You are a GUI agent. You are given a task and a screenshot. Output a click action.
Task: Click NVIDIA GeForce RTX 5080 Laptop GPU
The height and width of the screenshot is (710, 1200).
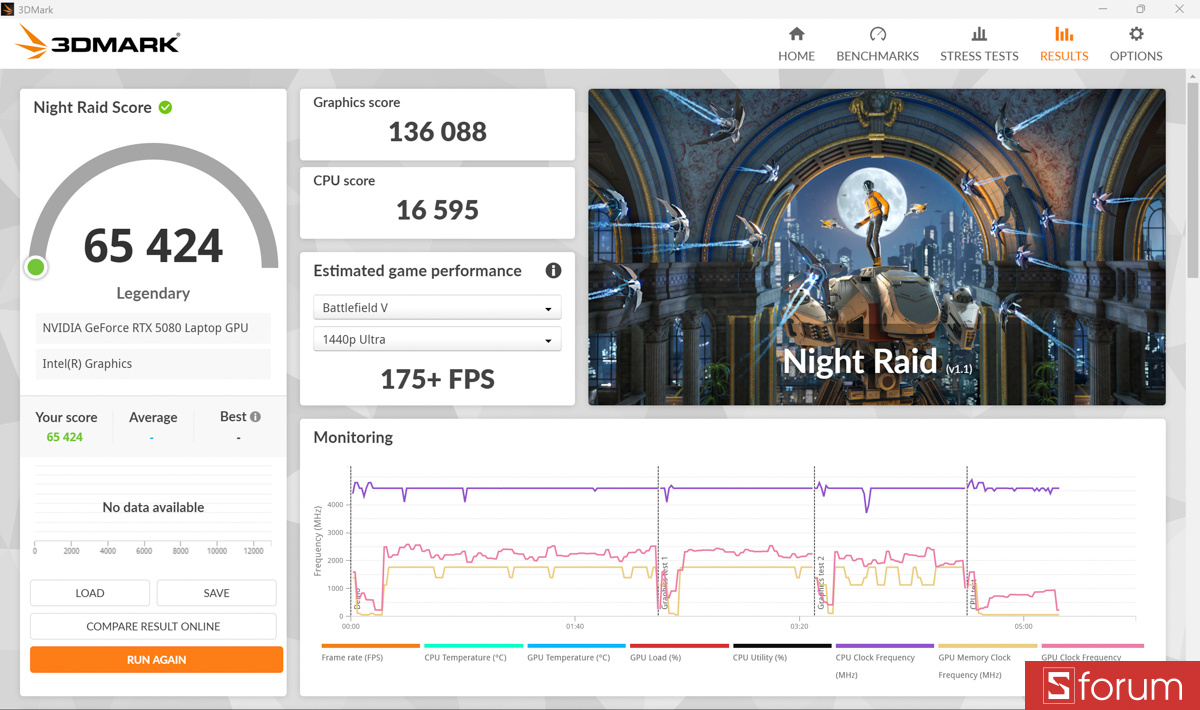coord(153,328)
